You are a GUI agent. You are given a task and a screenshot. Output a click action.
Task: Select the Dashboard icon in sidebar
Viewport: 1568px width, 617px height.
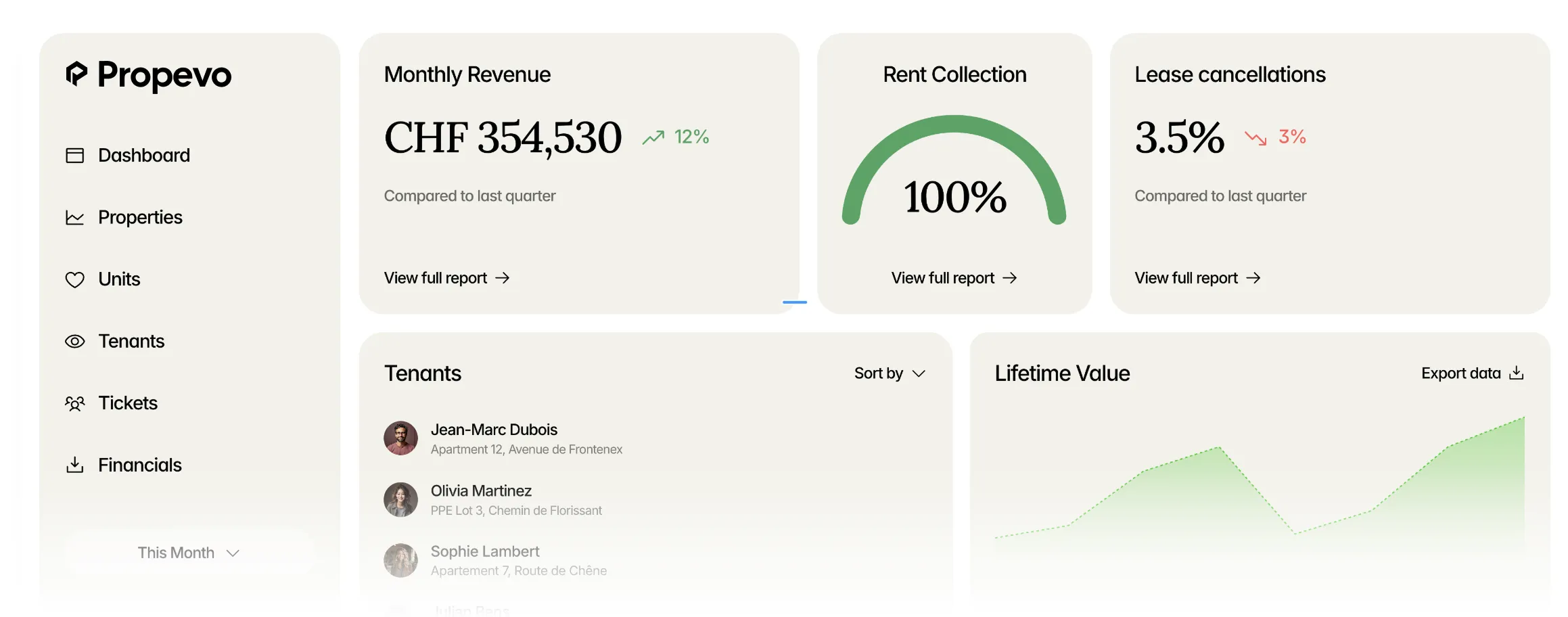[74, 155]
